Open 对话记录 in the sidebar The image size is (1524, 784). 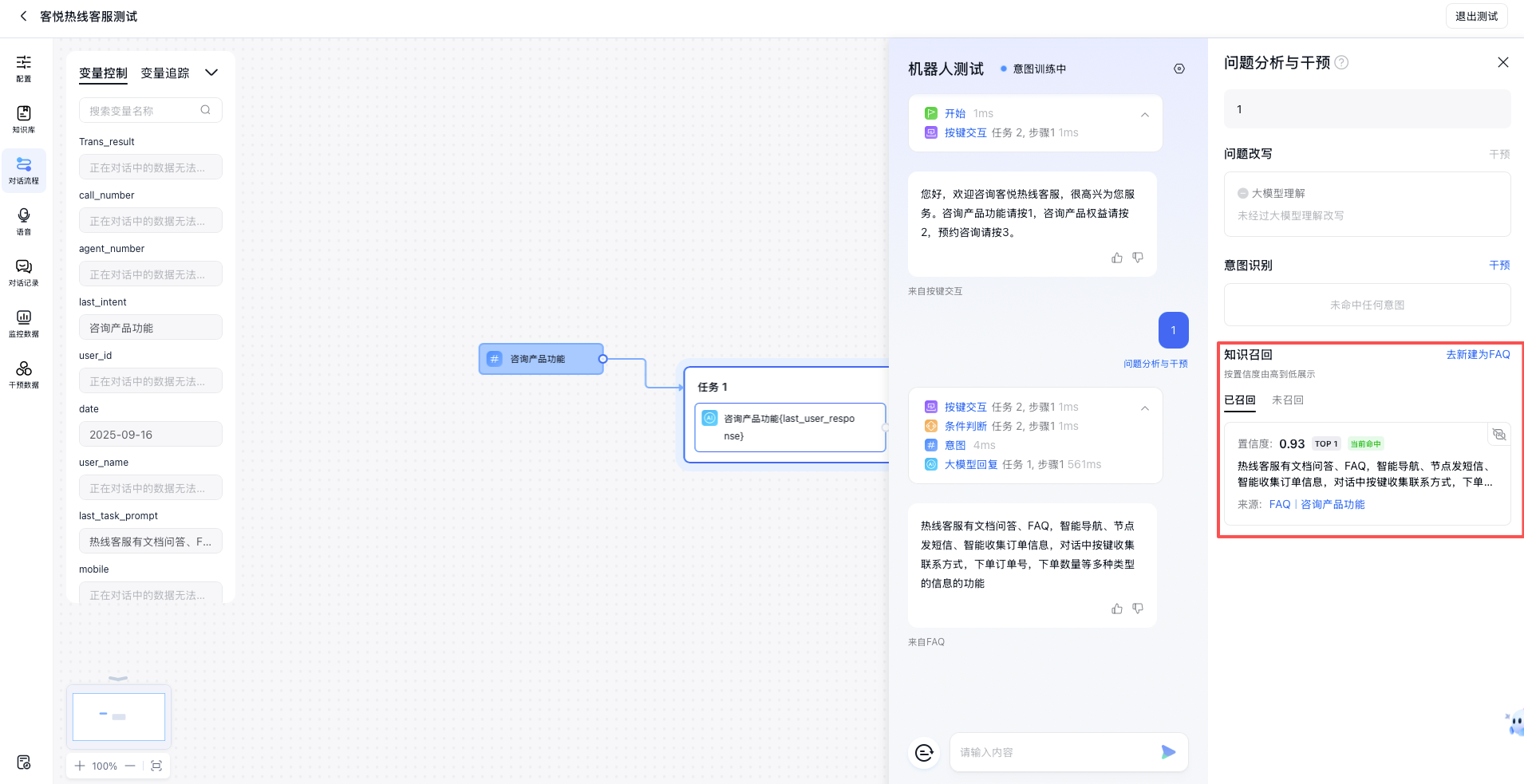(x=24, y=272)
